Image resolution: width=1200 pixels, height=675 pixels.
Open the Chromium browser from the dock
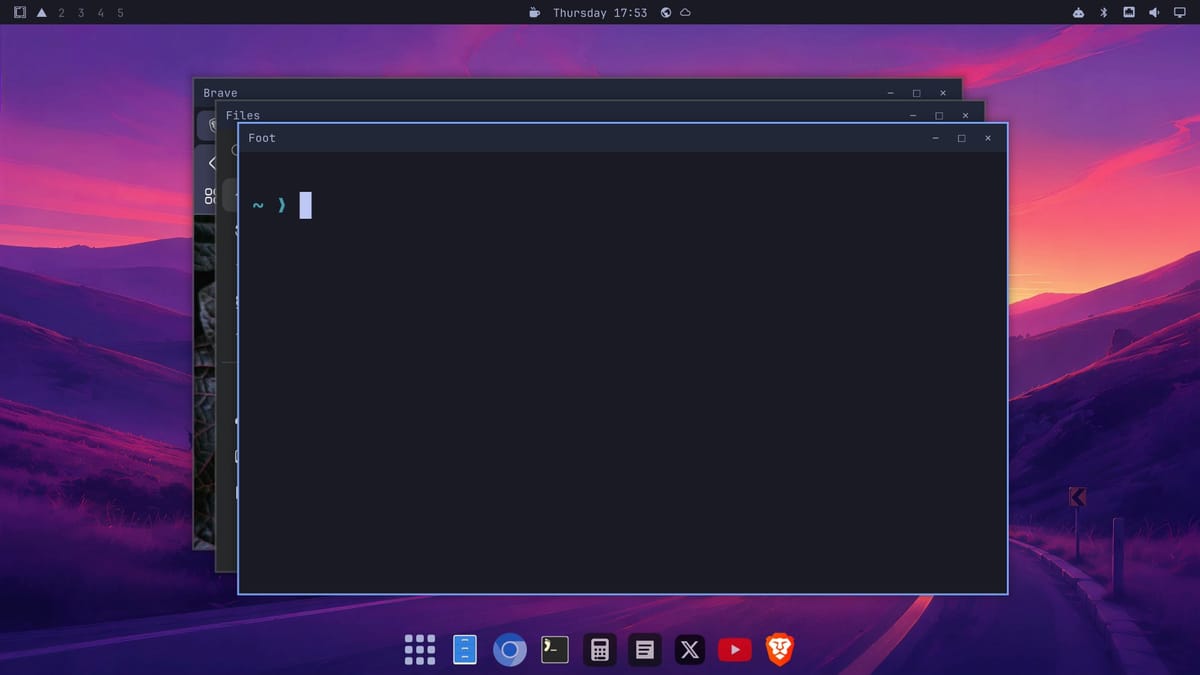(x=510, y=650)
